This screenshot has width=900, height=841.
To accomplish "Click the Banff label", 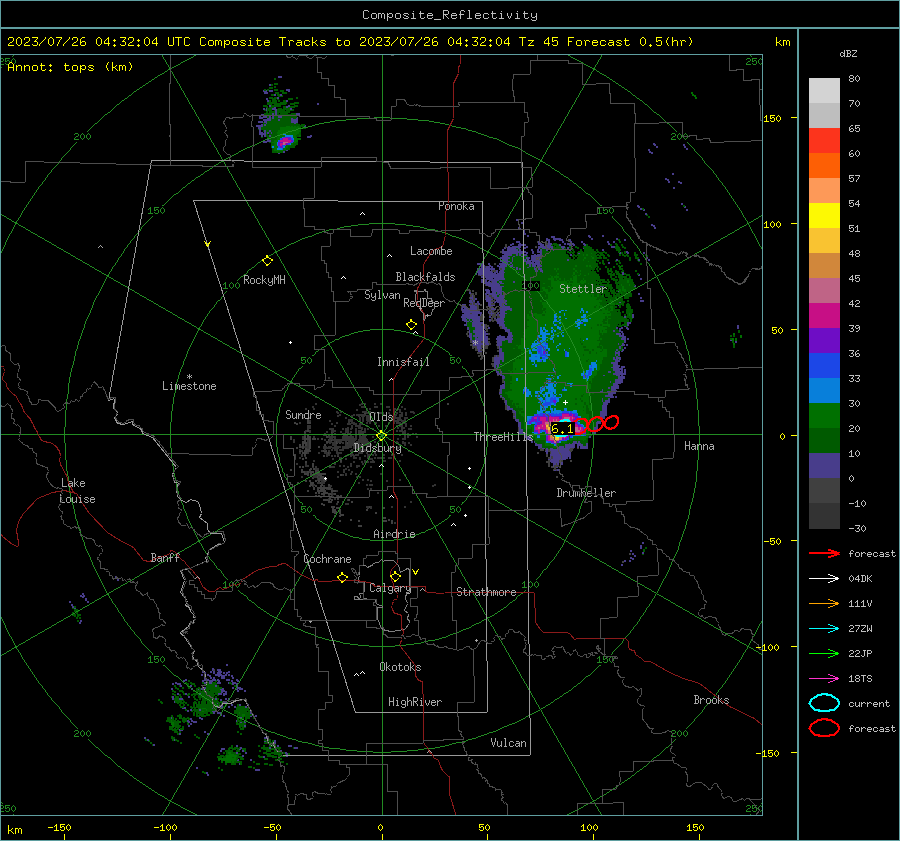I will (x=165, y=557).
